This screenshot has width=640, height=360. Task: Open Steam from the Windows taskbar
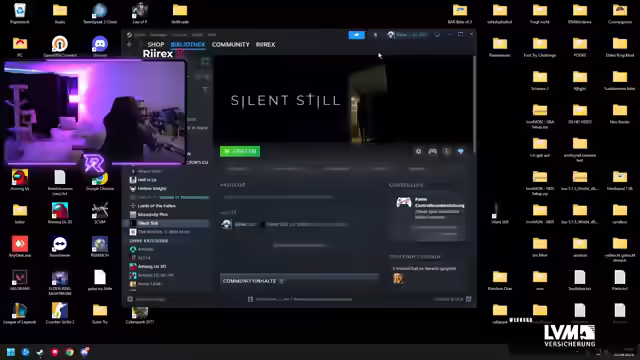40,352
